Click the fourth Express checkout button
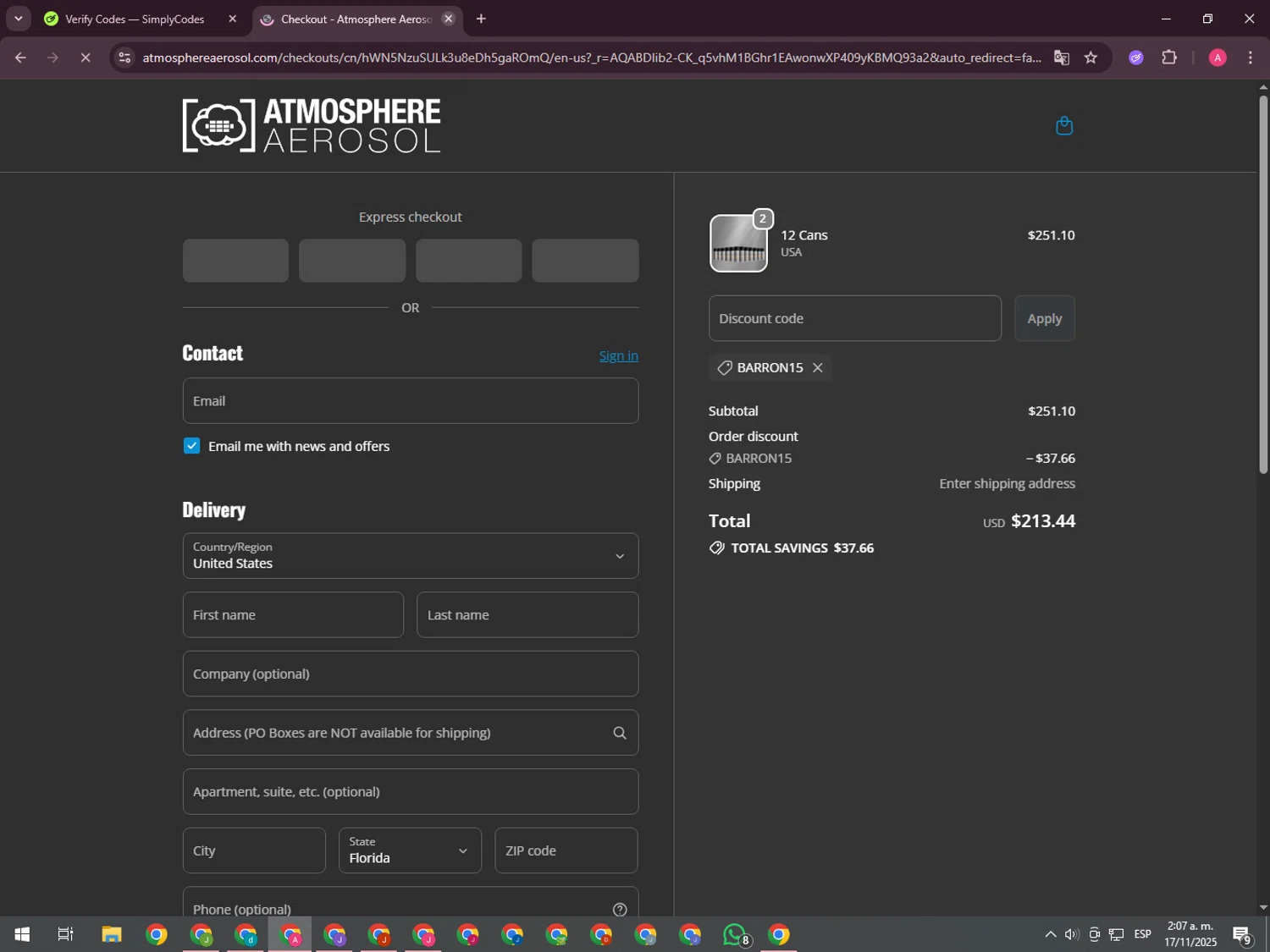The image size is (1270, 952). (x=585, y=261)
